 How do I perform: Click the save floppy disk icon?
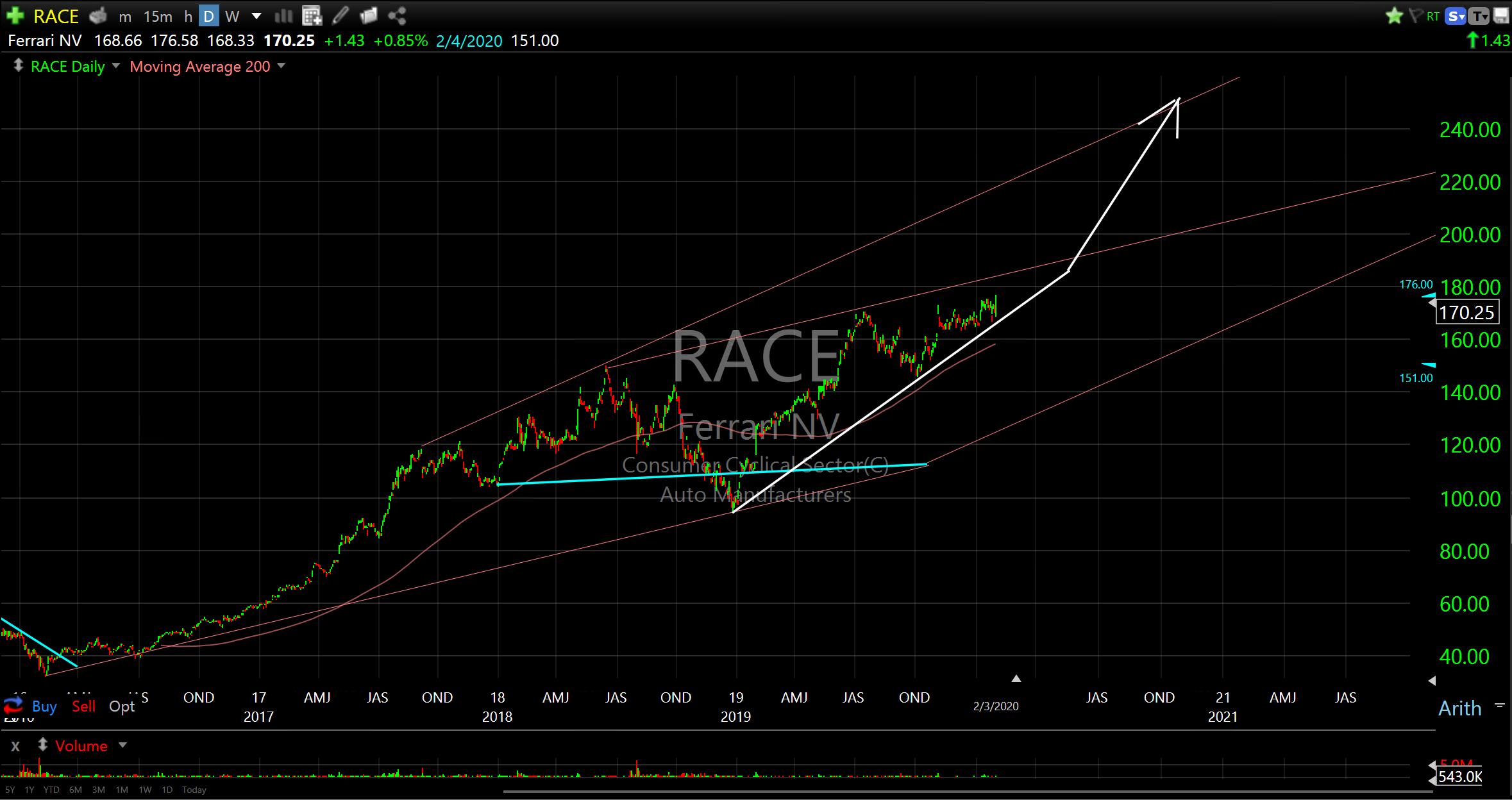(1502, 15)
